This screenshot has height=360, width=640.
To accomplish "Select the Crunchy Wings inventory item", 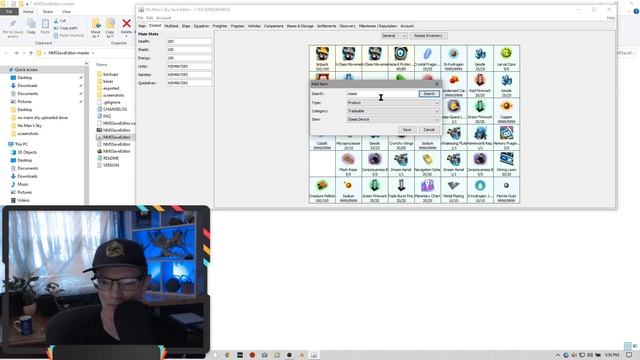I will 401,143.
